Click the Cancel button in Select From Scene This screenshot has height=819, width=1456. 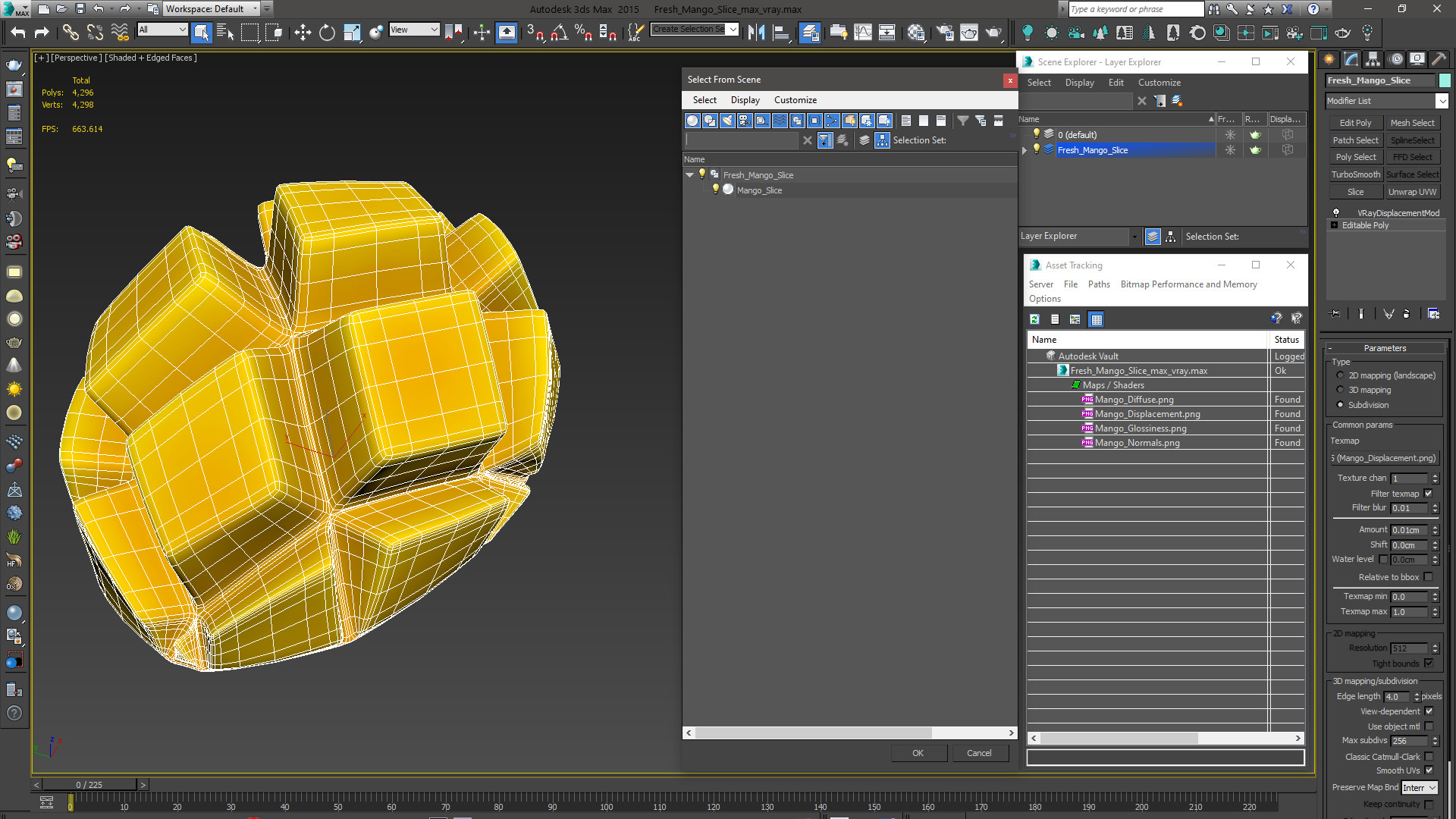tap(978, 753)
